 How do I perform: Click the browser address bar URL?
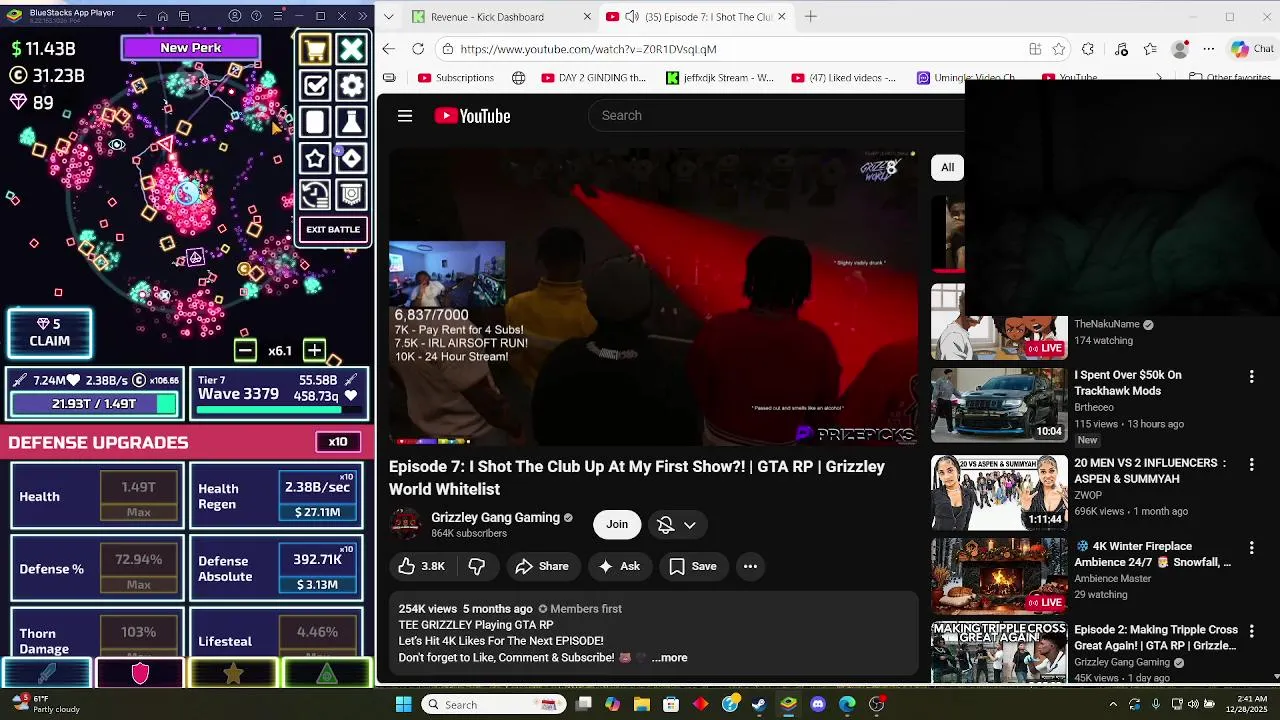(x=588, y=49)
